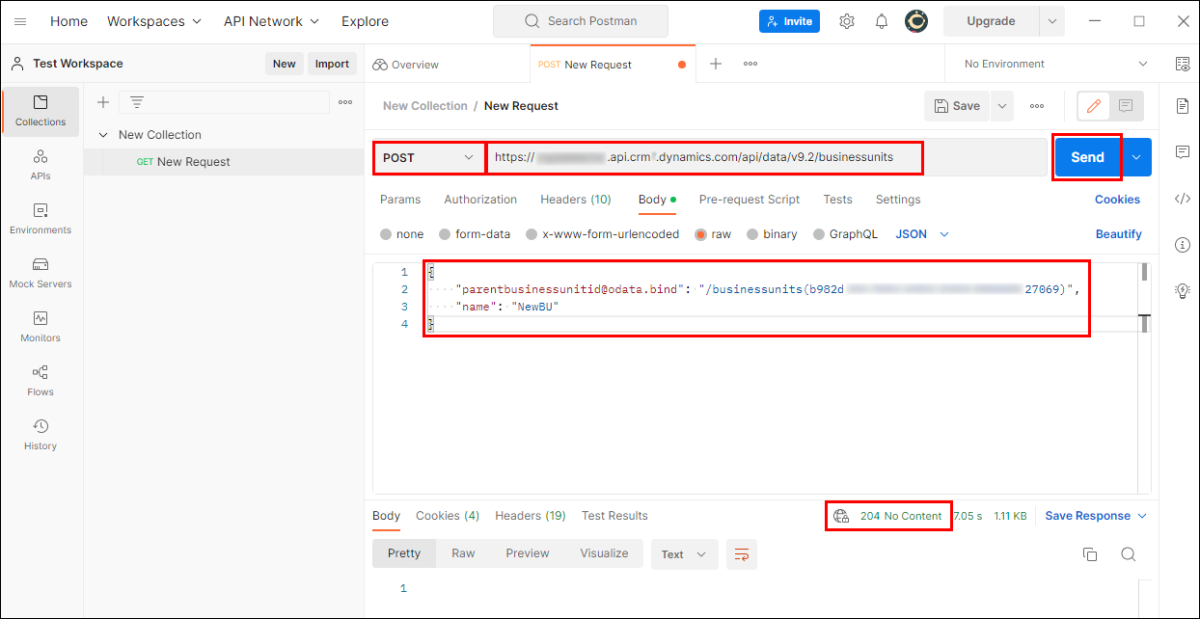Open Collections in the sidebar
The image size is (1200, 619).
click(x=41, y=111)
